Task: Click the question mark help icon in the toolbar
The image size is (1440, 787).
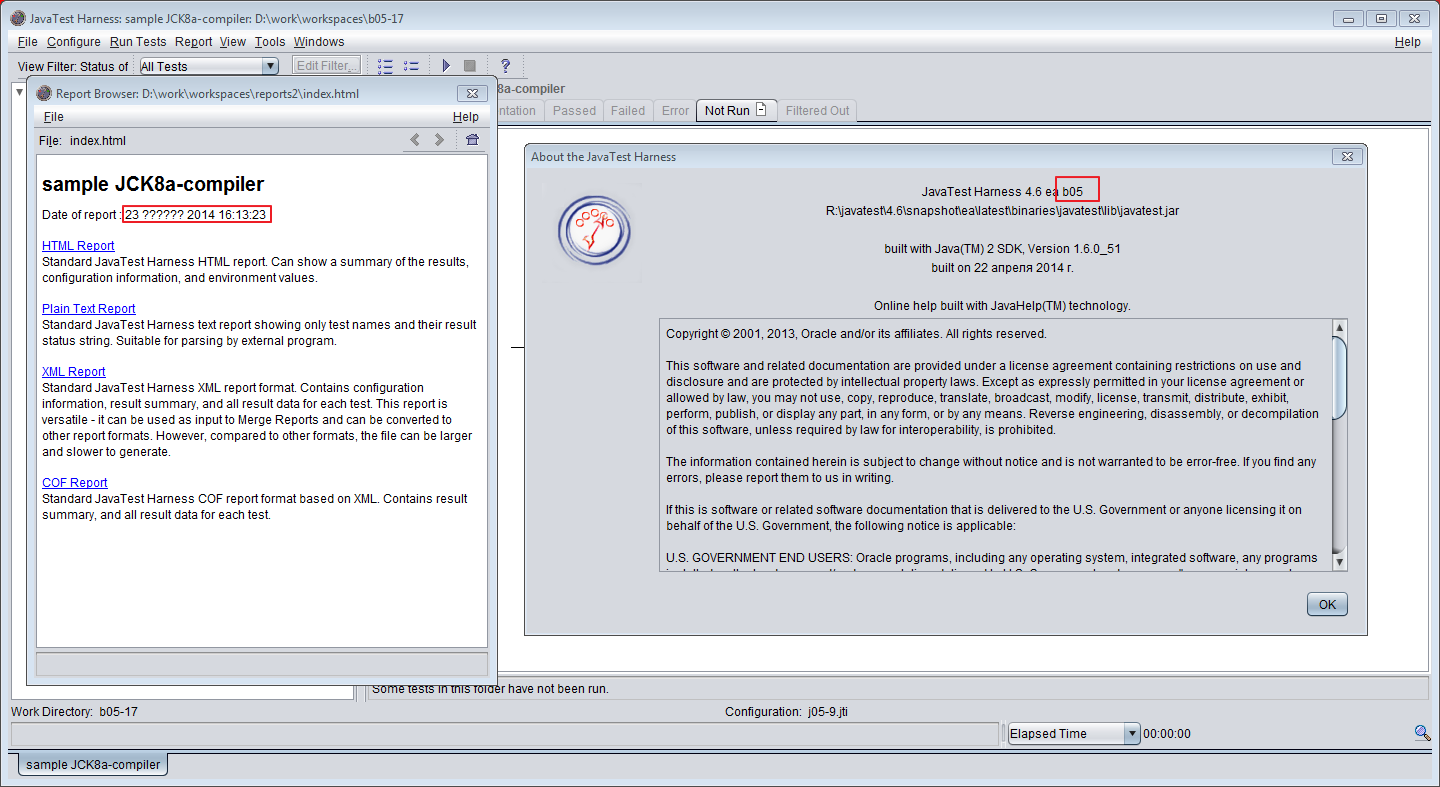Action: tap(505, 66)
